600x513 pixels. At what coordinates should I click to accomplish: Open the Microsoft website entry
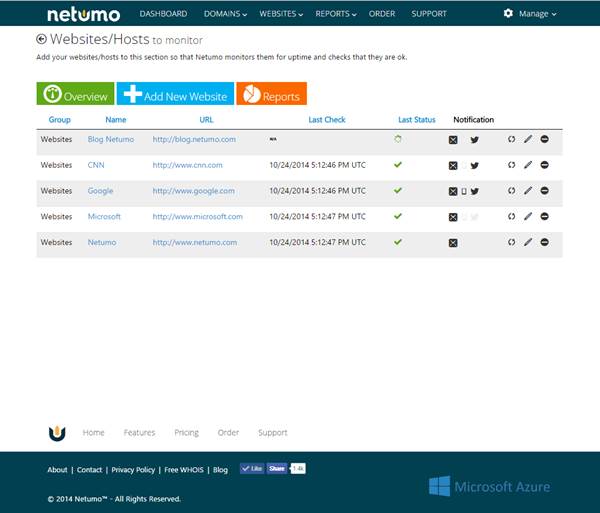[104, 217]
